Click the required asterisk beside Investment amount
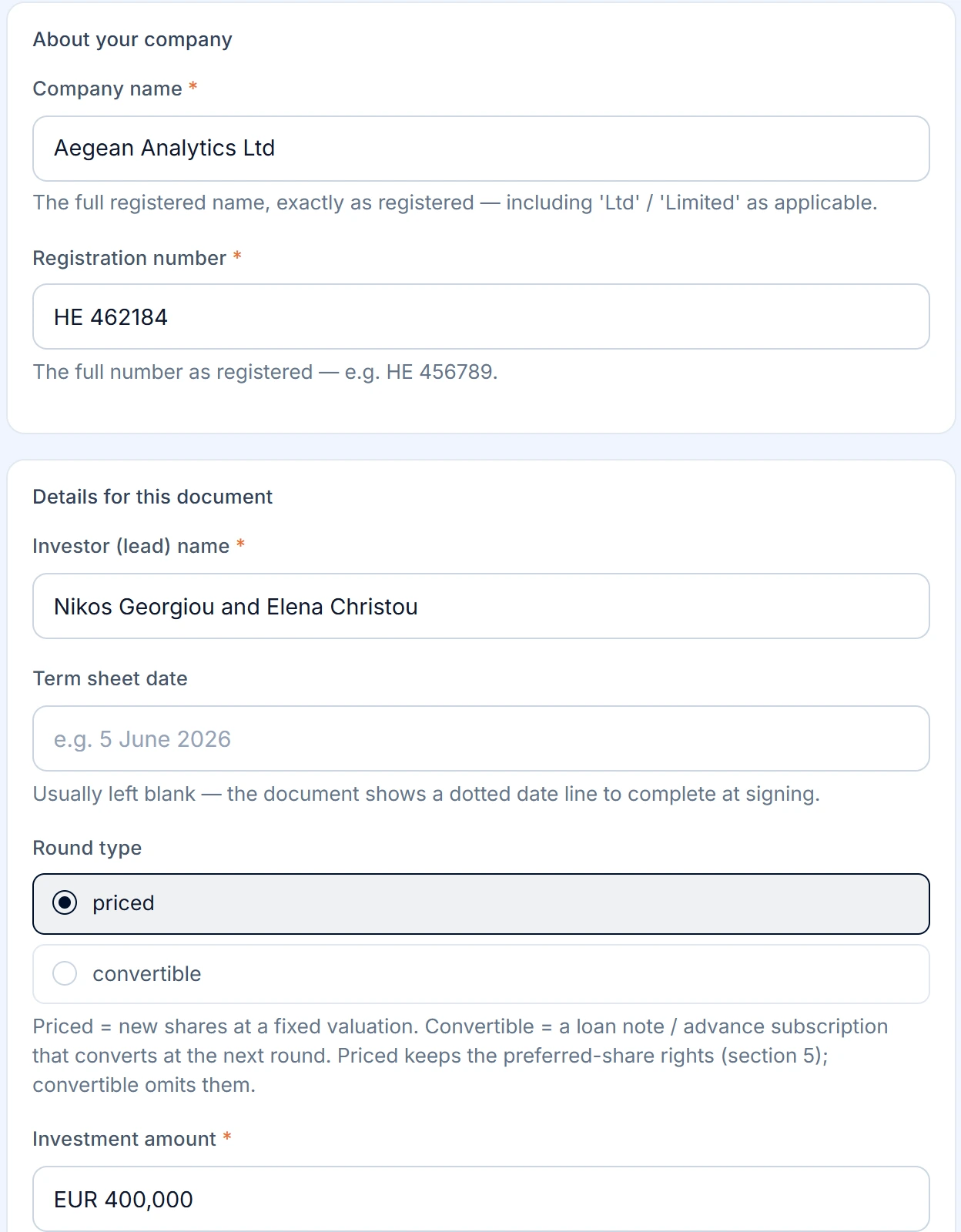 click(227, 1137)
